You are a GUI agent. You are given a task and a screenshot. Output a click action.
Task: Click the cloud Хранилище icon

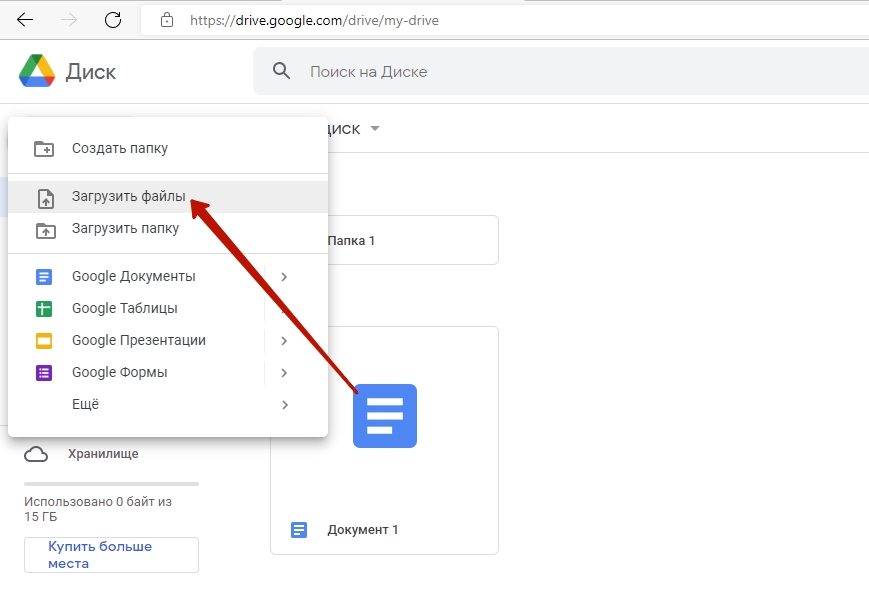(x=36, y=454)
